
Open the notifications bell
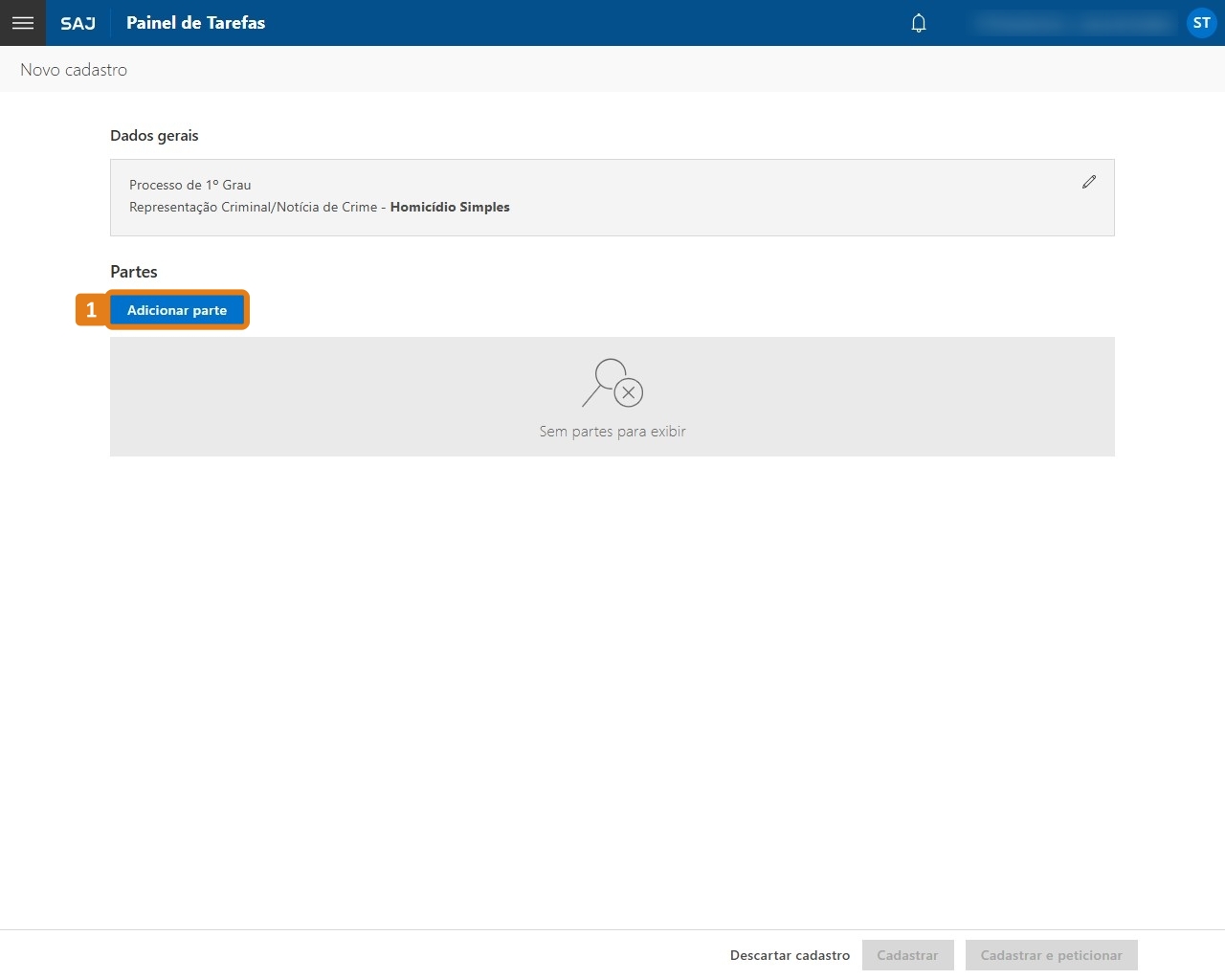coord(918,22)
